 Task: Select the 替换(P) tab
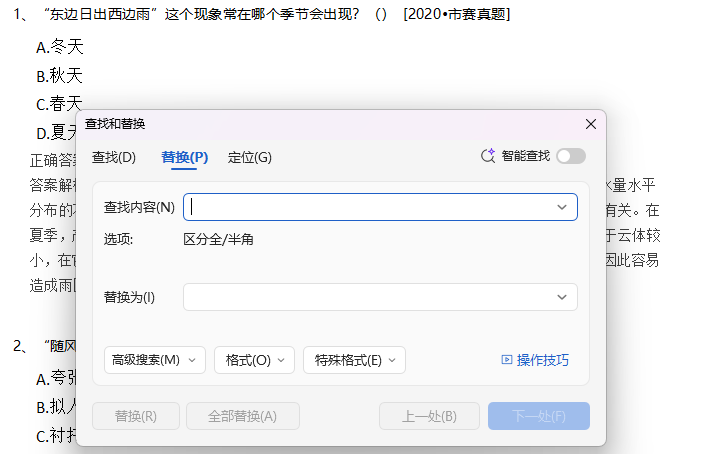coord(184,157)
